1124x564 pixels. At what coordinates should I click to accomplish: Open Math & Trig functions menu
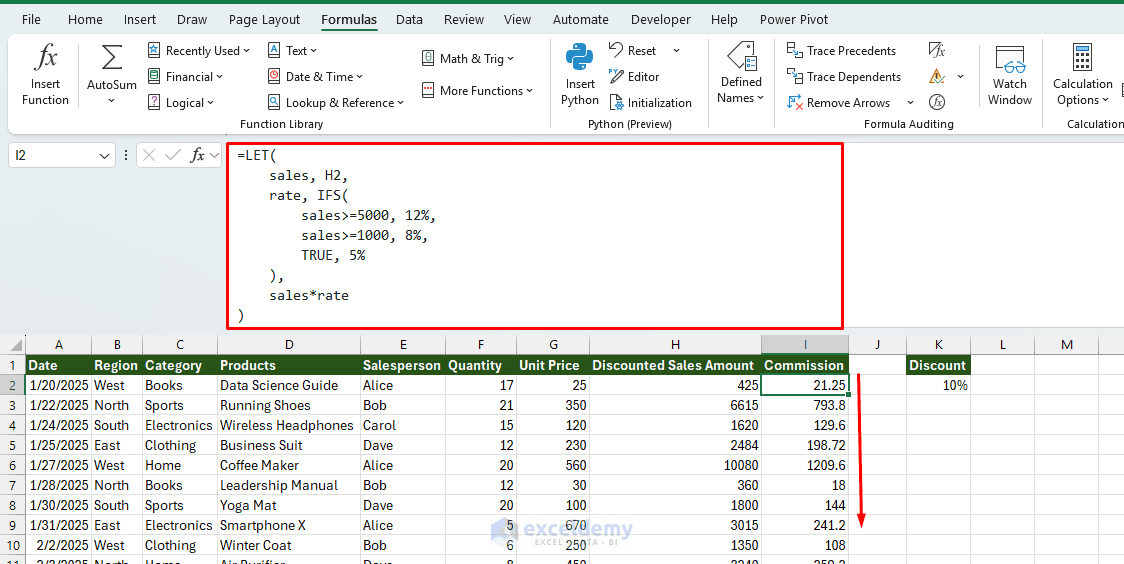[467, 59]
